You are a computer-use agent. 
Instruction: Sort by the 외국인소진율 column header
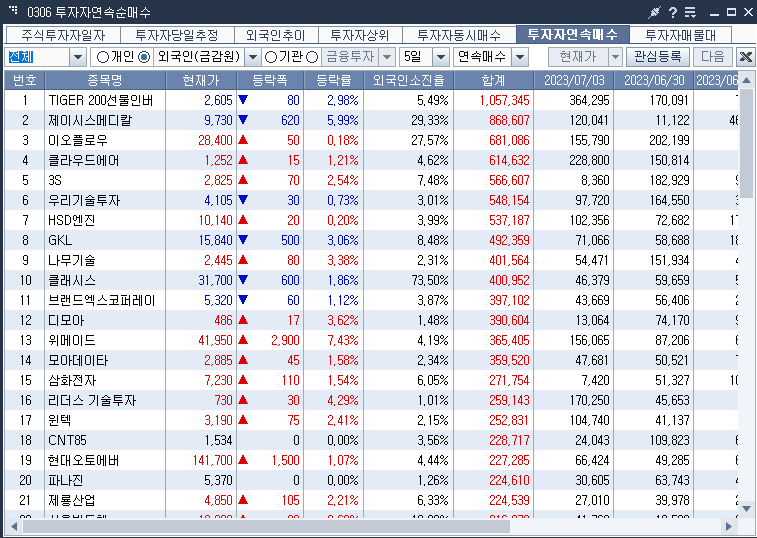tap(408, 80)
